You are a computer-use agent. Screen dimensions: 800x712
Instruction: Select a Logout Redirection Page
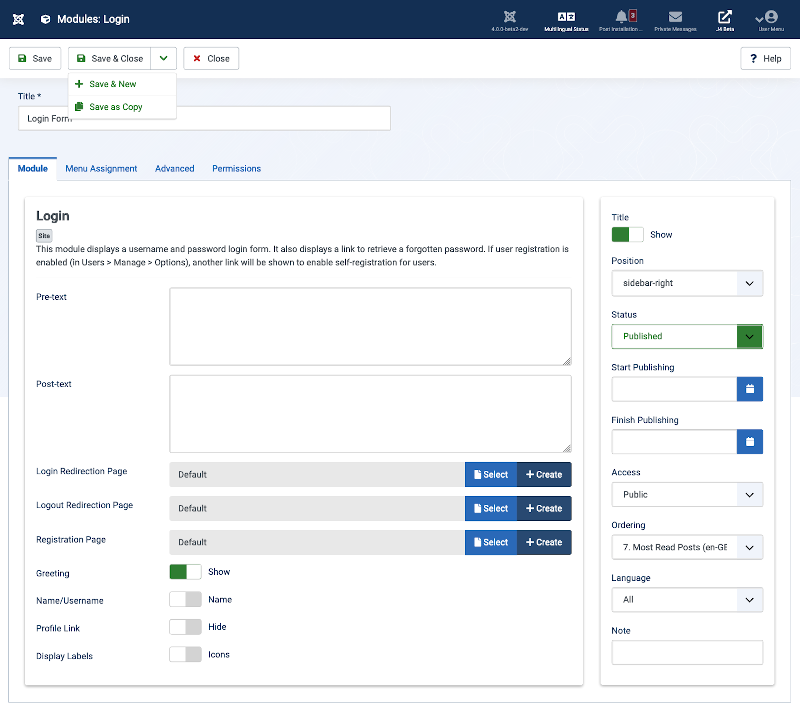click(x=491, y=508)
